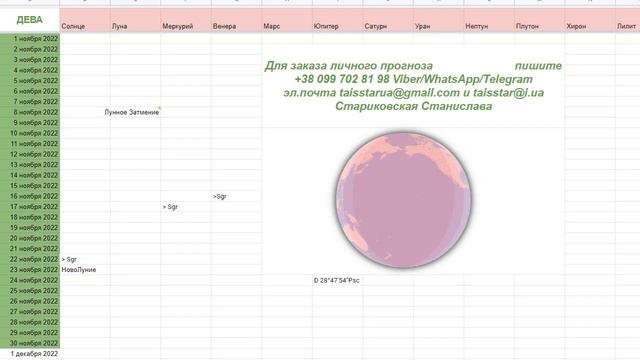Select the 15 ноября 2022 date cell
Viewport: 640px width, 360px height.
coord(30,186)
